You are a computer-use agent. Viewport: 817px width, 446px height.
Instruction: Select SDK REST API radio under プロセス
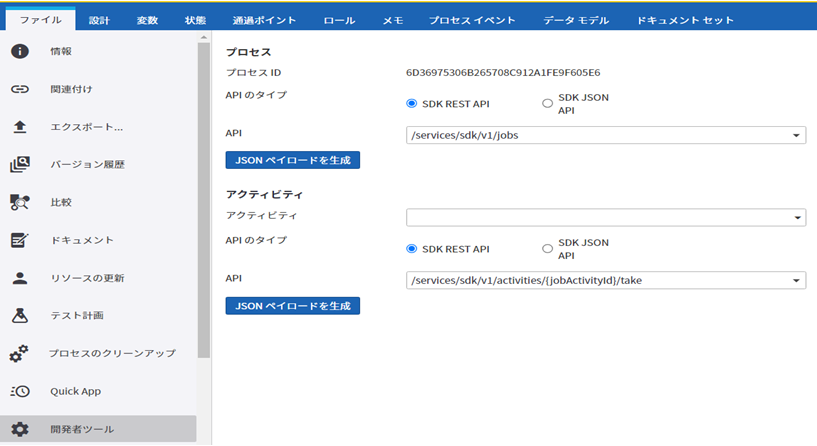point(412,103)
